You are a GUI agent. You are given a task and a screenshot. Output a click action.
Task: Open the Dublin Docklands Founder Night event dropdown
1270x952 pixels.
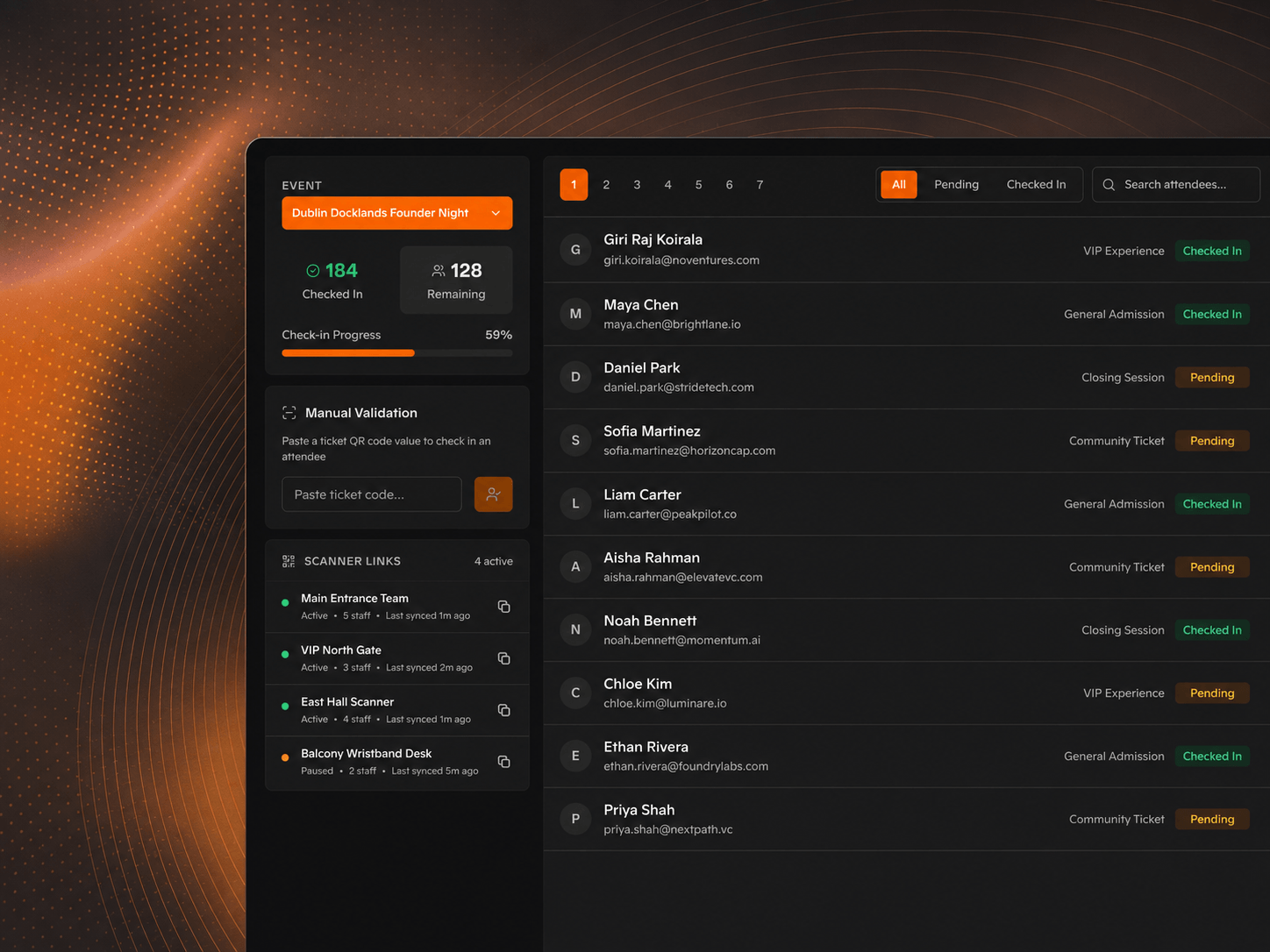[397, 213]
